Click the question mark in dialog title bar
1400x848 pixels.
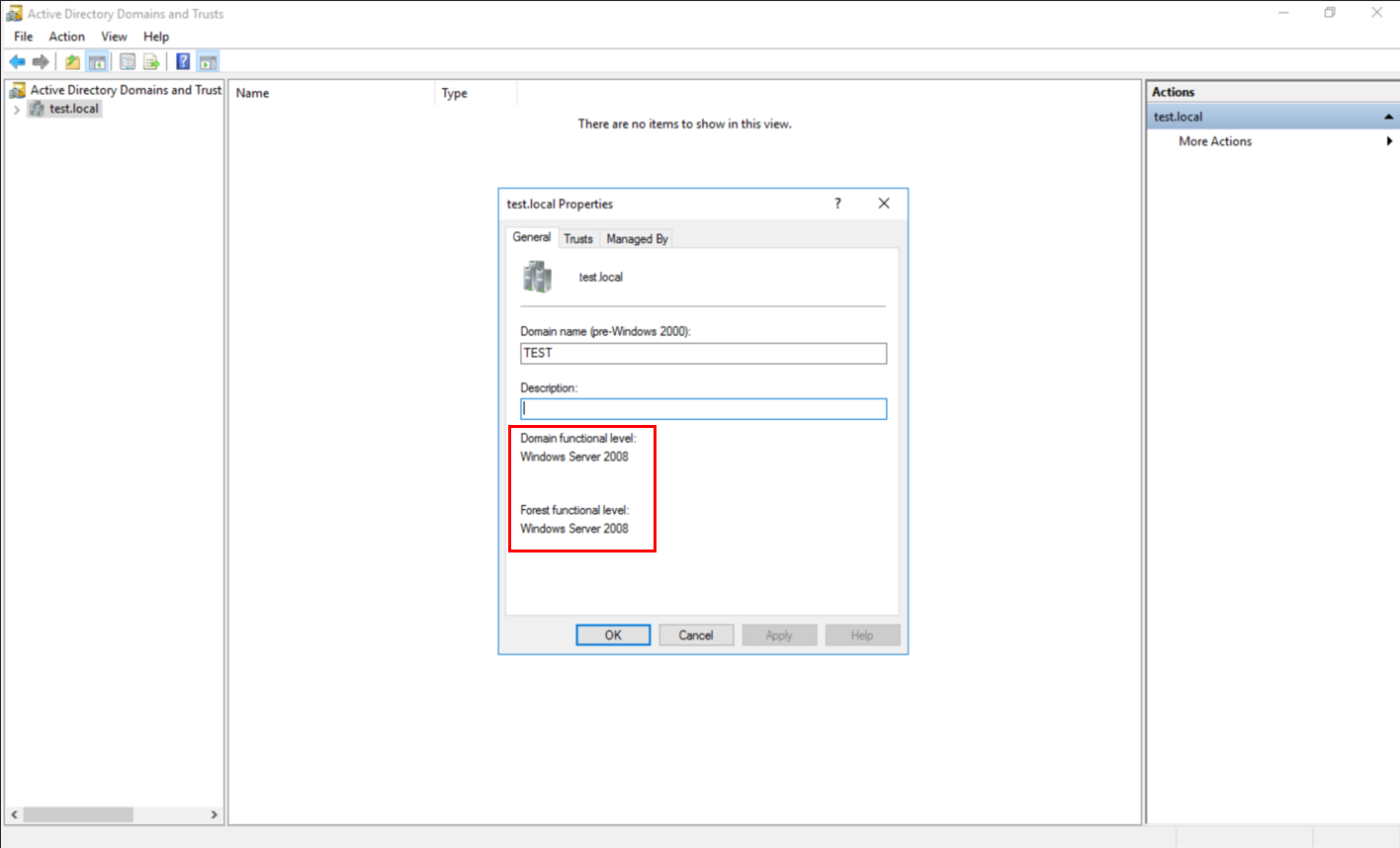point(837,204)
